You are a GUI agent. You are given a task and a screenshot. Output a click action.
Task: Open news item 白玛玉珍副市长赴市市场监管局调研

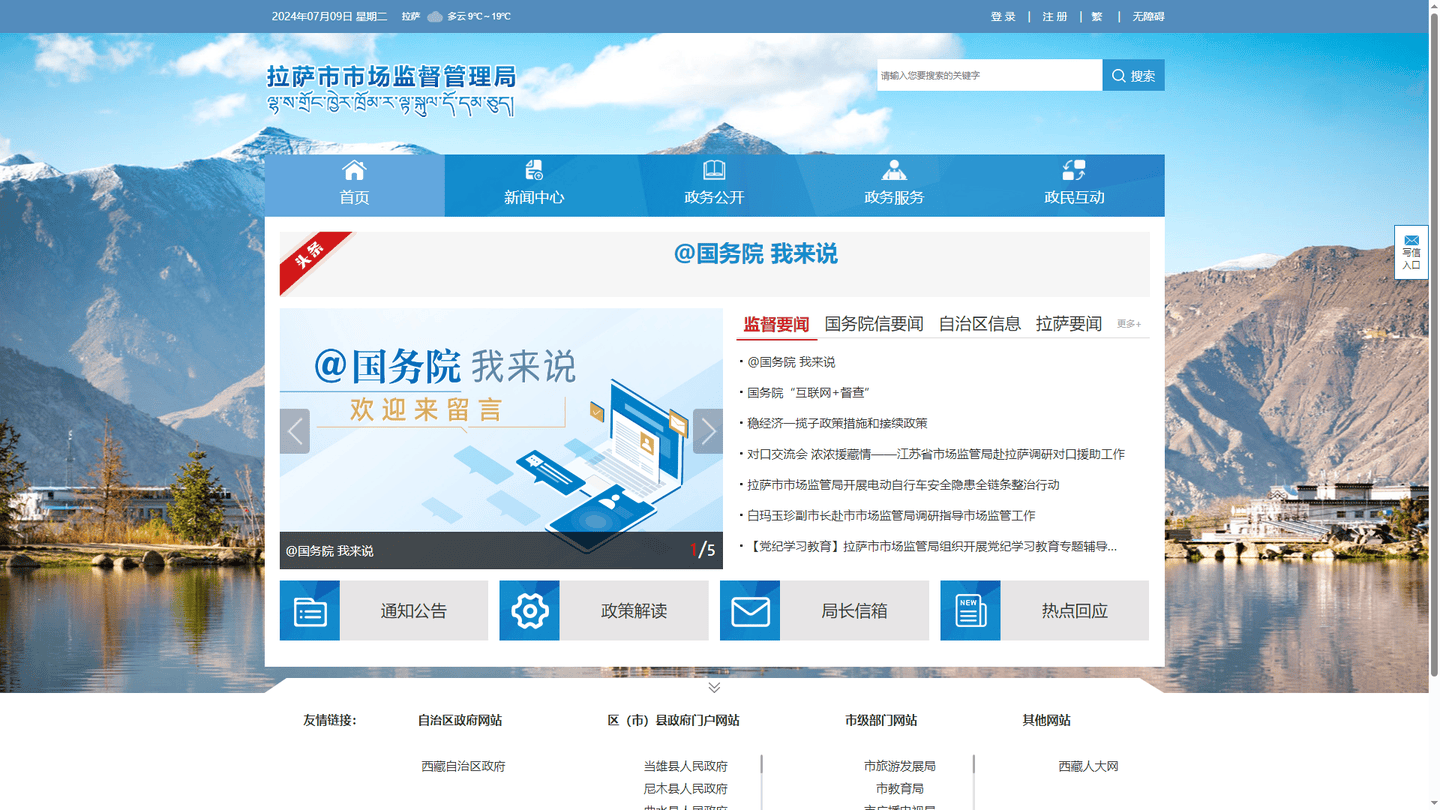[891, 516]
